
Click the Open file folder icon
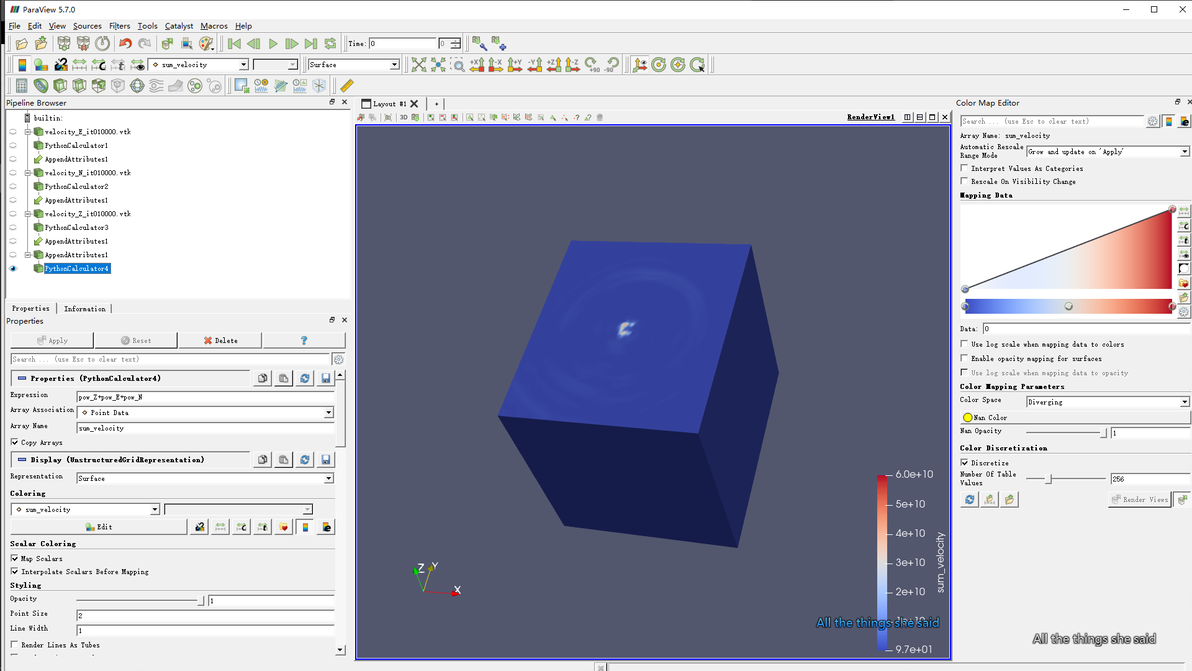coord(22,44)
